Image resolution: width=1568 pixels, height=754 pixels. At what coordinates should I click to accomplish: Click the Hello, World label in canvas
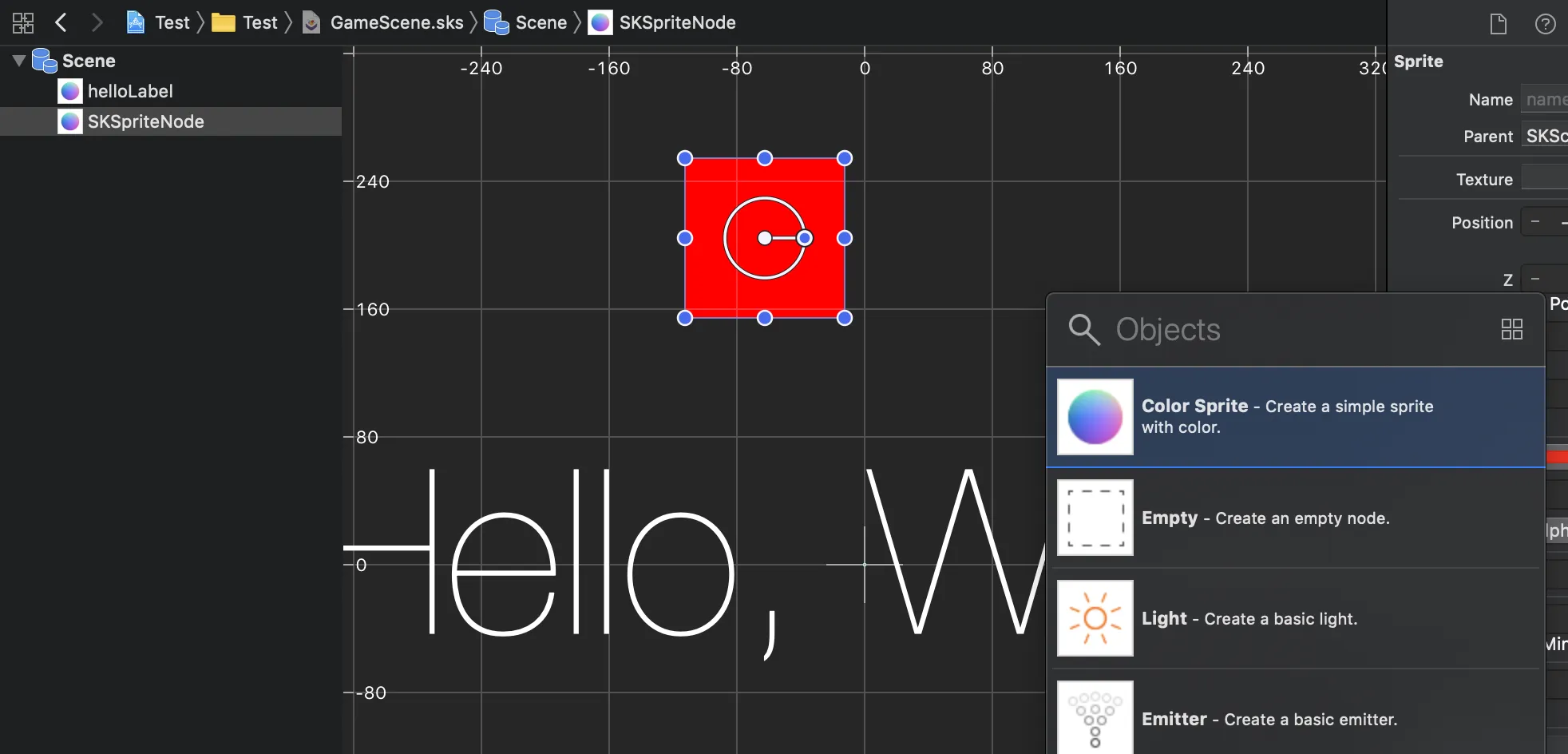pos(695,564)
